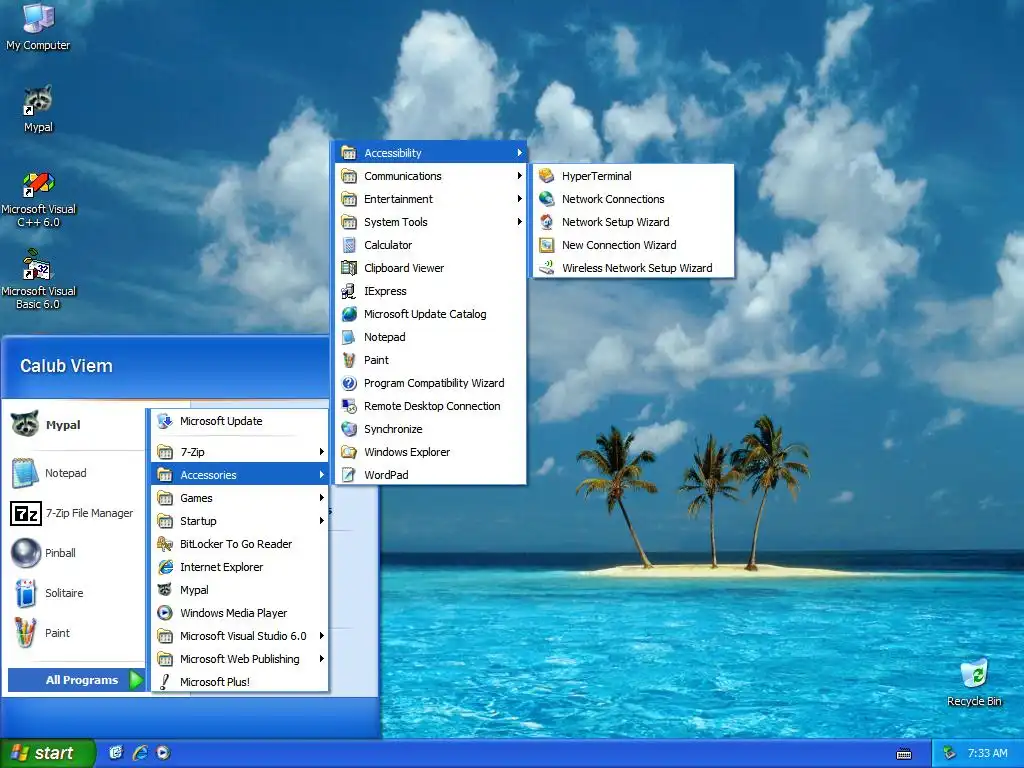Select Microsoft Visual C++ 6.0 desktop shortcut

coord(38,199)
